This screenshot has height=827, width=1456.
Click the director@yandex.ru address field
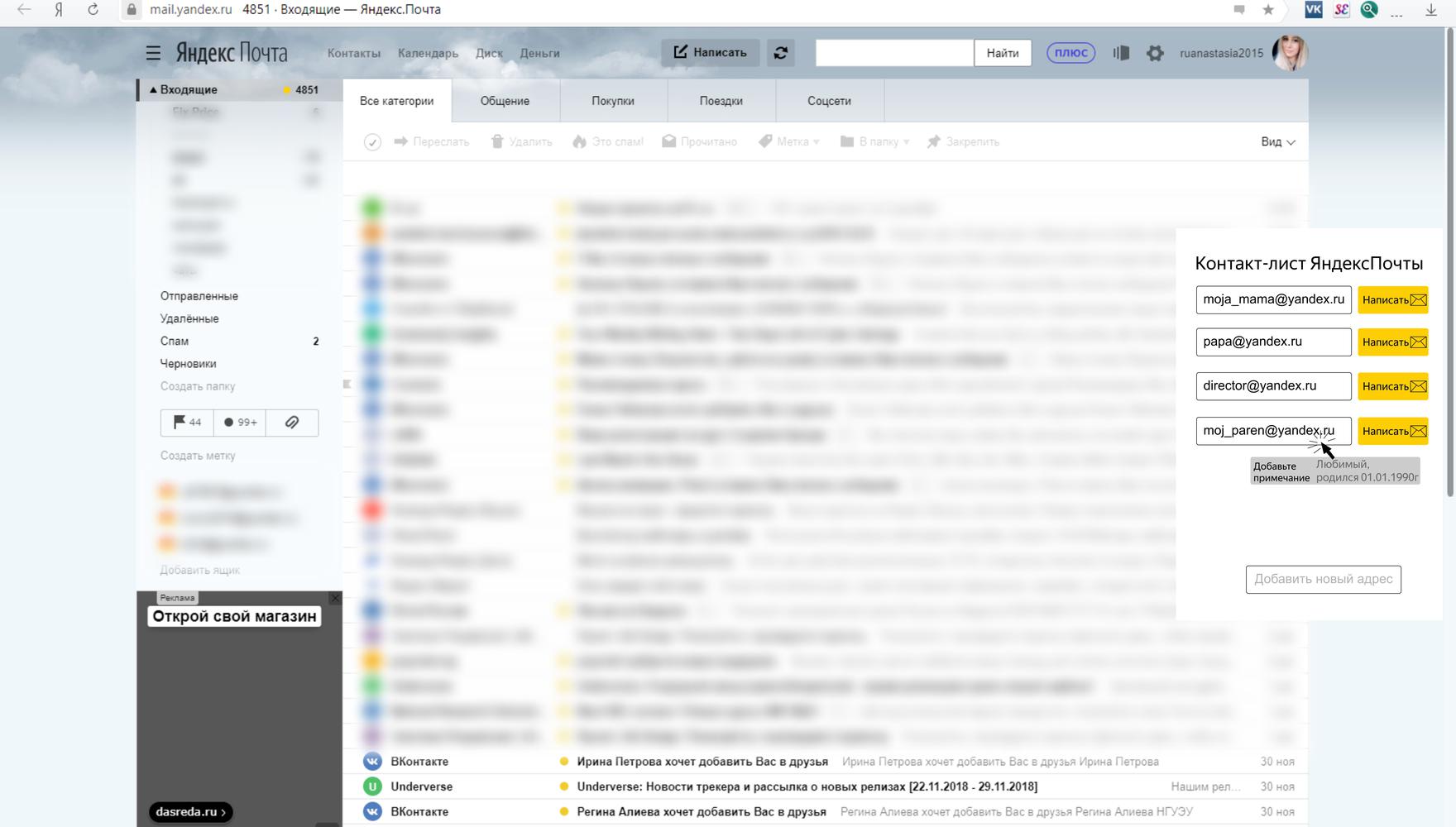coord(1274,386)
